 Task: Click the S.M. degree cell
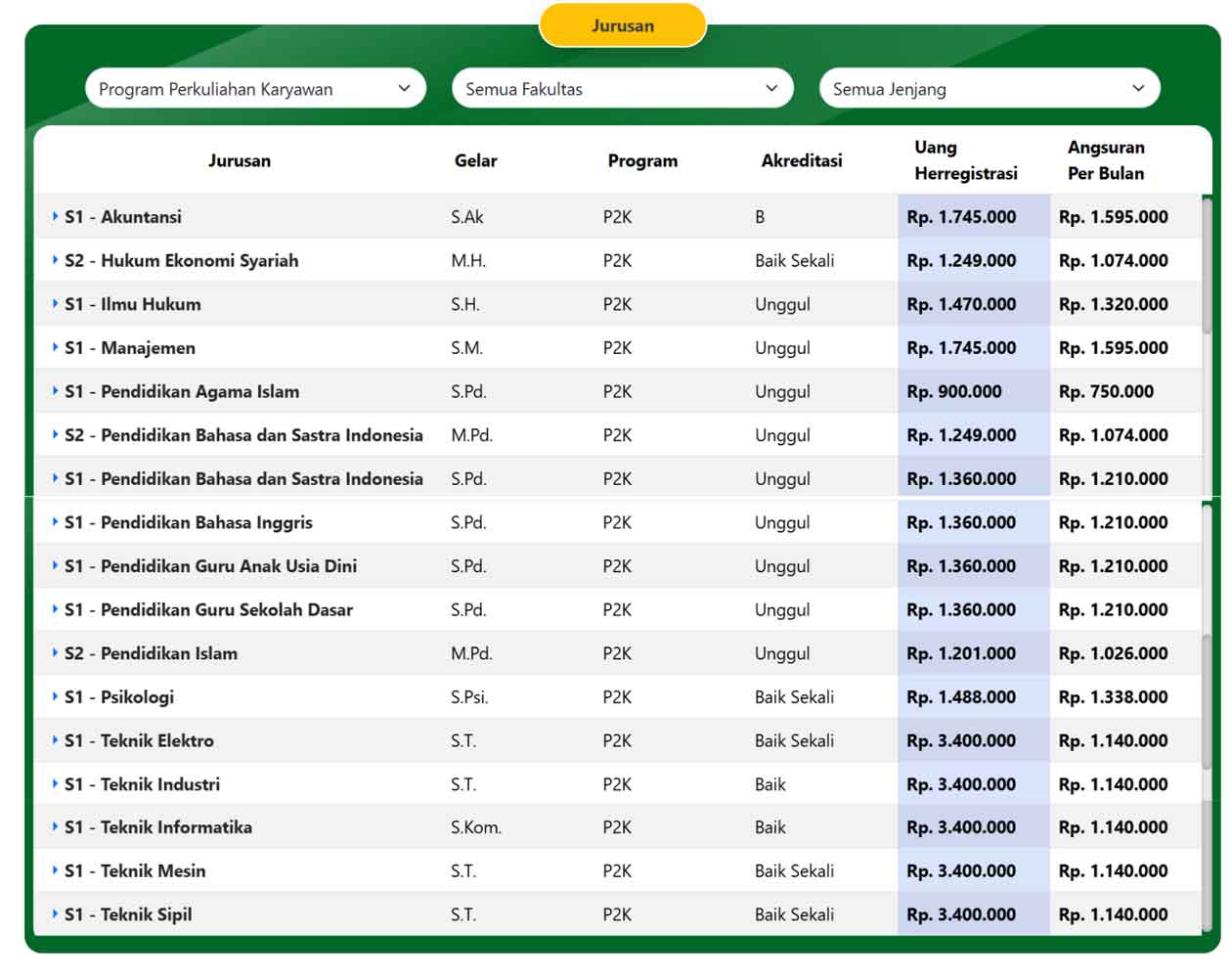point(466,348)
